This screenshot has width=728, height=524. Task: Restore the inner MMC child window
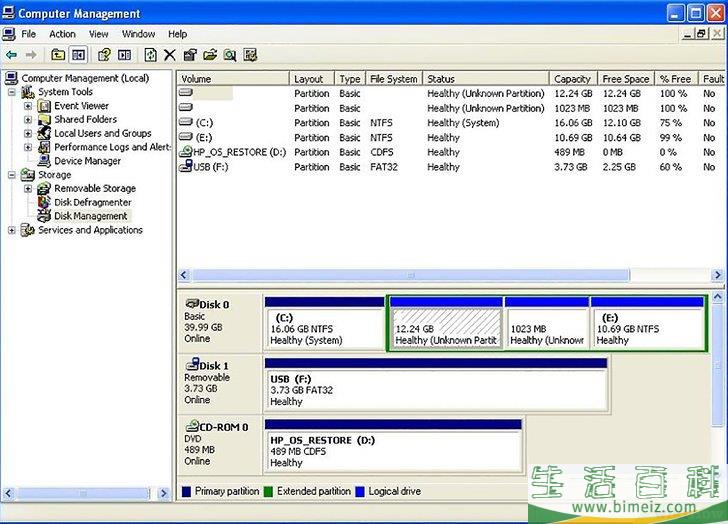(701, 33)
